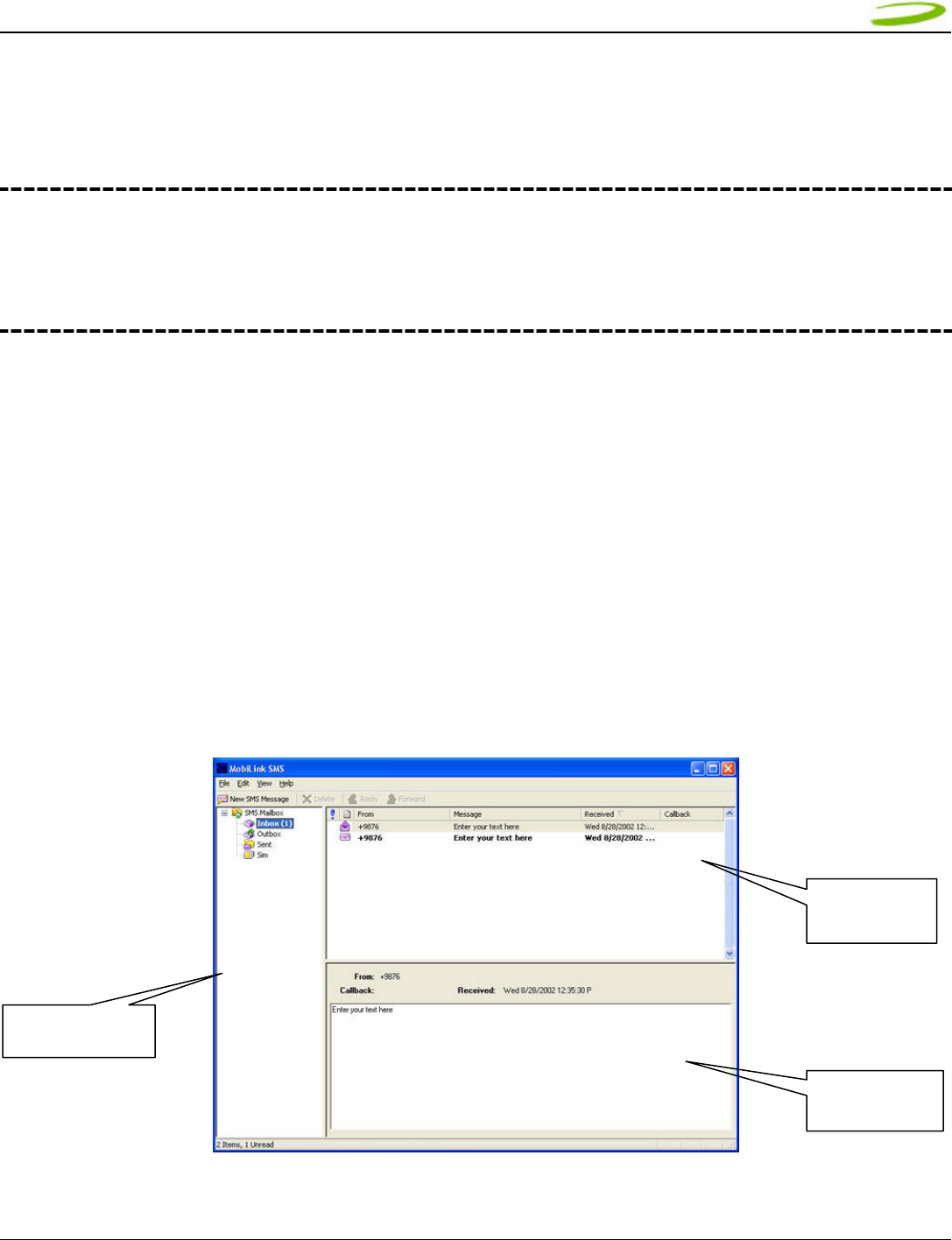952x1240 pixels.
Task: Open the View menu
Action: coord(264,784)
